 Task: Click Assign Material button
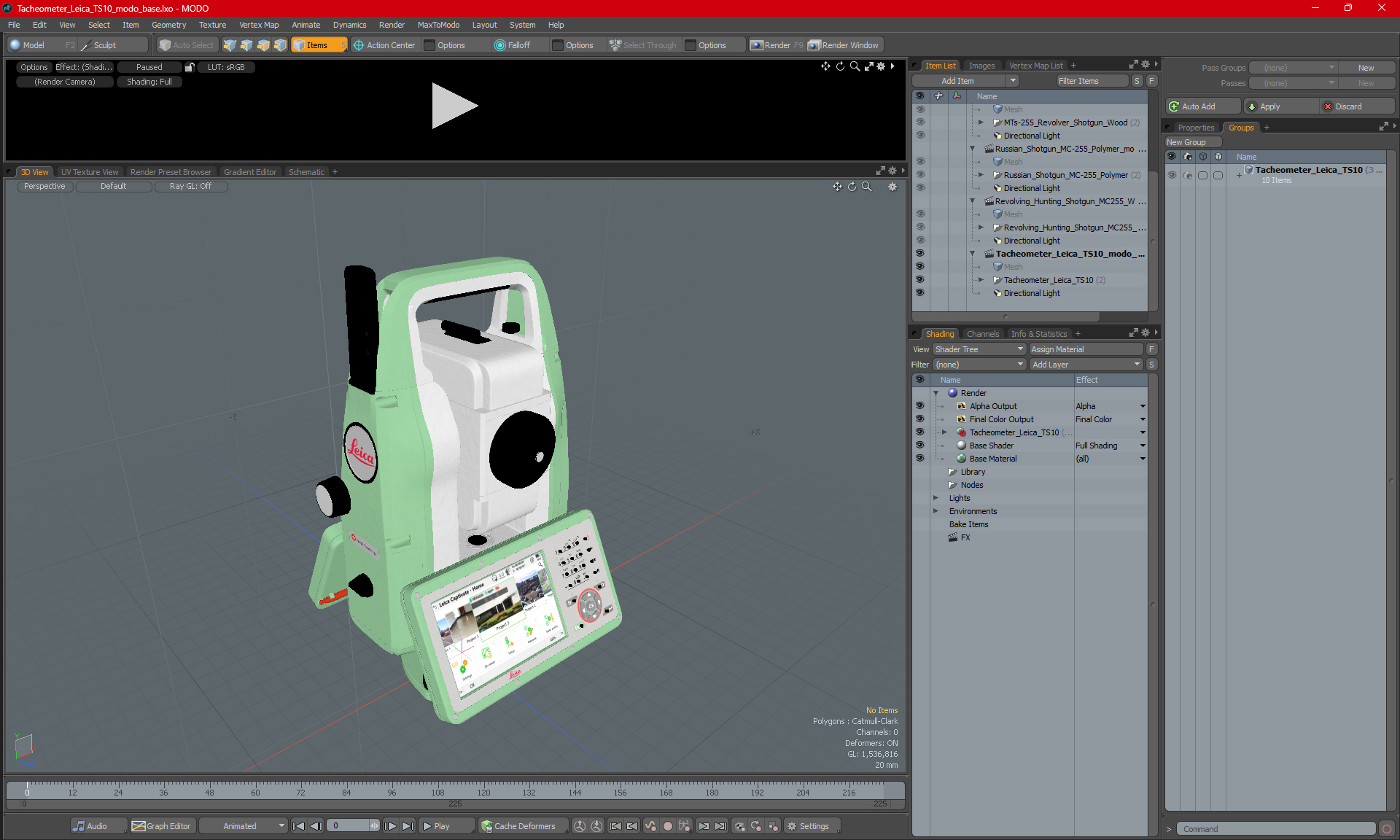click(x=1086, y=349)
